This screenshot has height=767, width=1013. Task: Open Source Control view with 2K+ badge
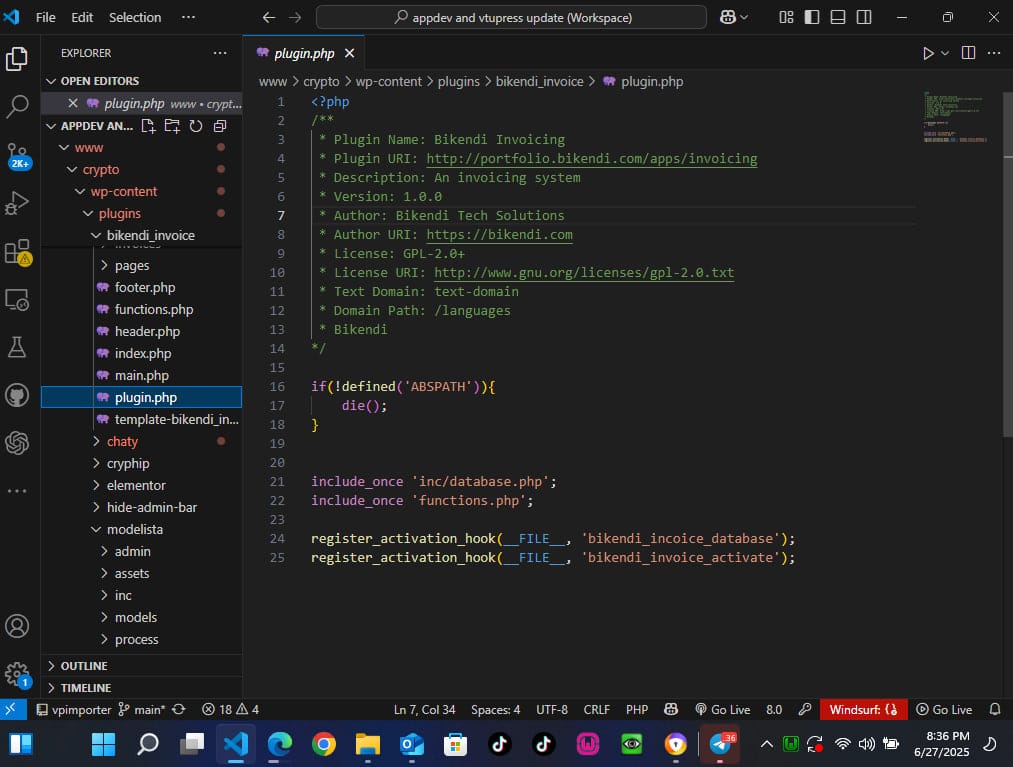[17, 154]
